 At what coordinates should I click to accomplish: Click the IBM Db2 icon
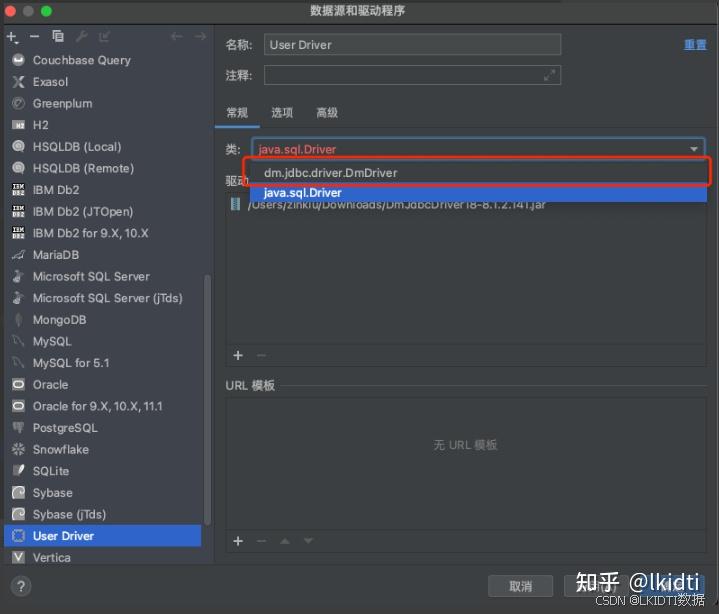click(x=18, y=189)
